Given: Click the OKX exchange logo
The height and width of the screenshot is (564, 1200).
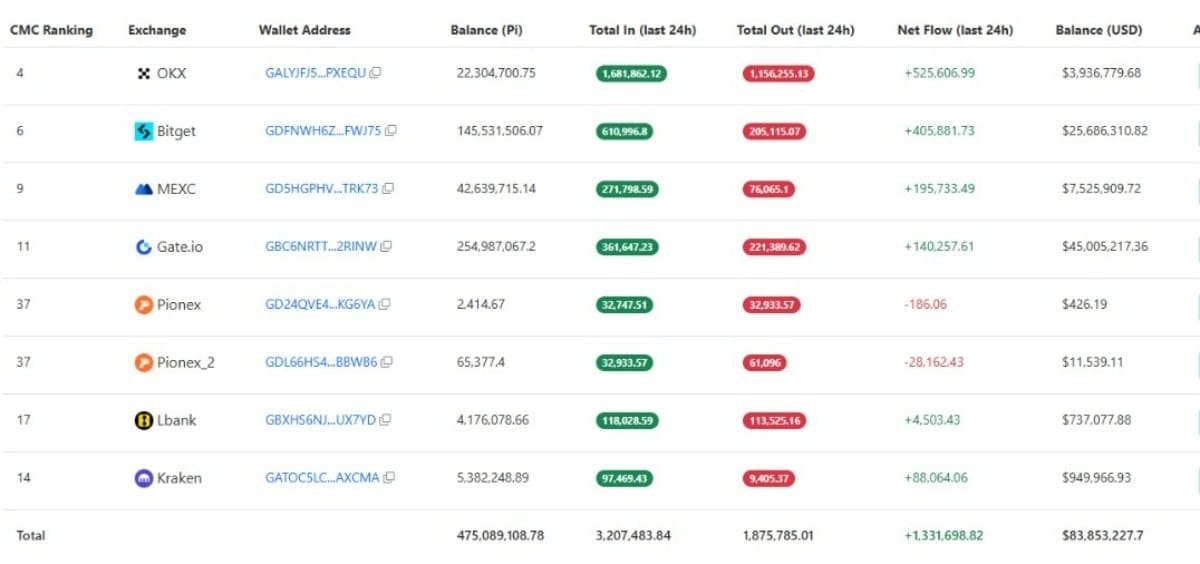Looking at the screenshot, I should (x=144, y=73).
